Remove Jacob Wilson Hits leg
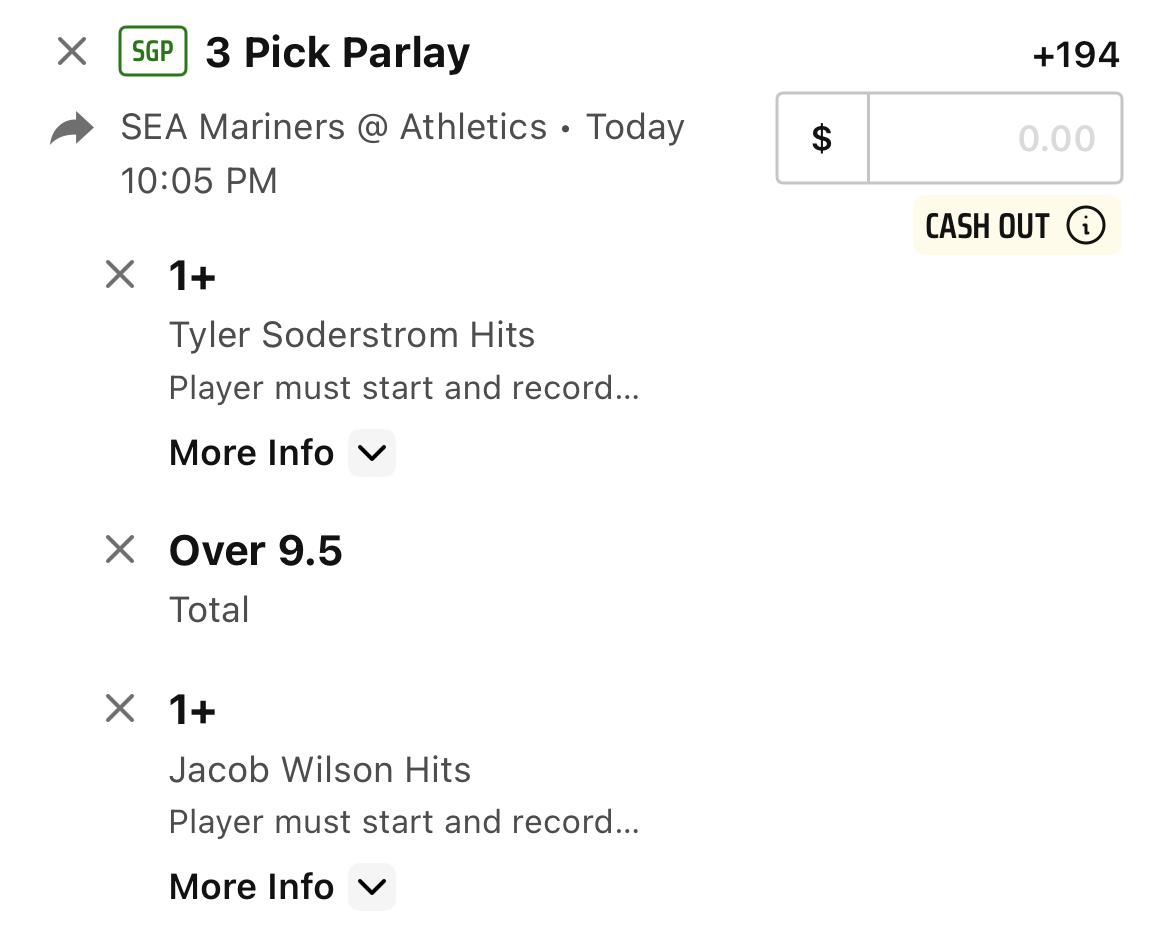The height and width of the screenshot is (929, 1170). coord(120,708)
